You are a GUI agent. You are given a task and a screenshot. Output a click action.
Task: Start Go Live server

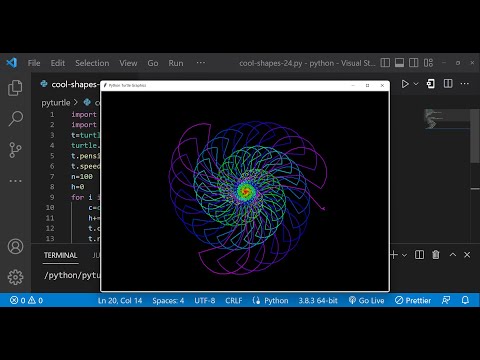coord(366,301)
